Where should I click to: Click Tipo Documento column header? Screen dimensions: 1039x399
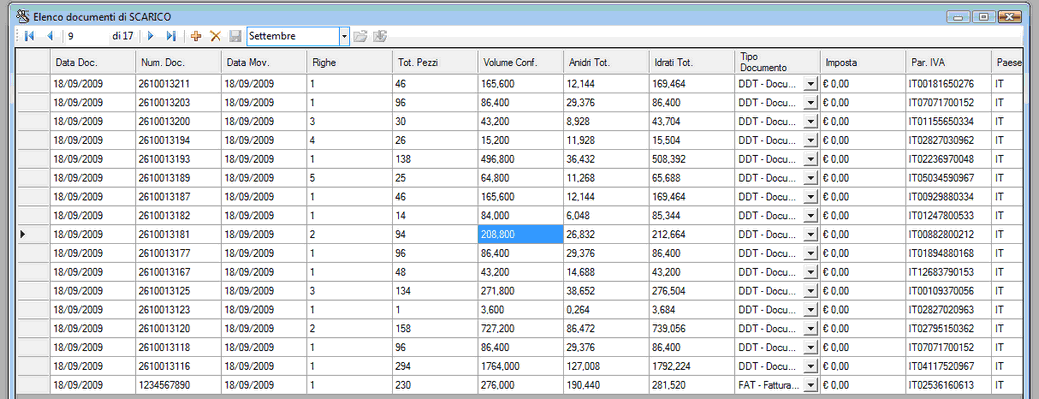777,63
